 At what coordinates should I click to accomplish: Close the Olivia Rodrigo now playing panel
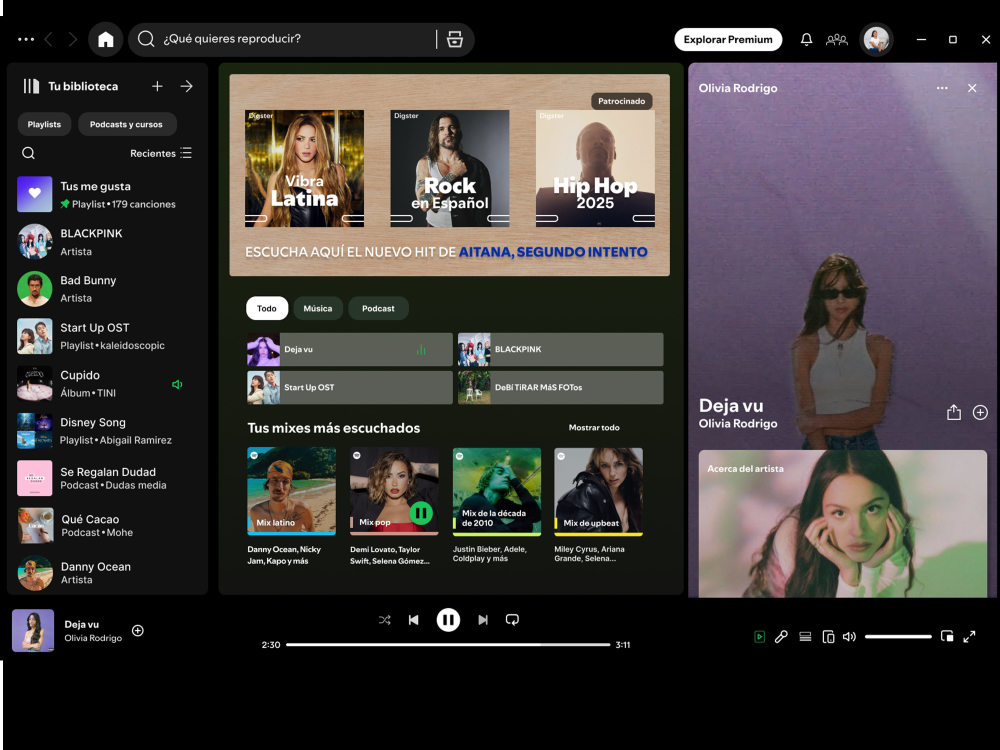click(972, 88)
